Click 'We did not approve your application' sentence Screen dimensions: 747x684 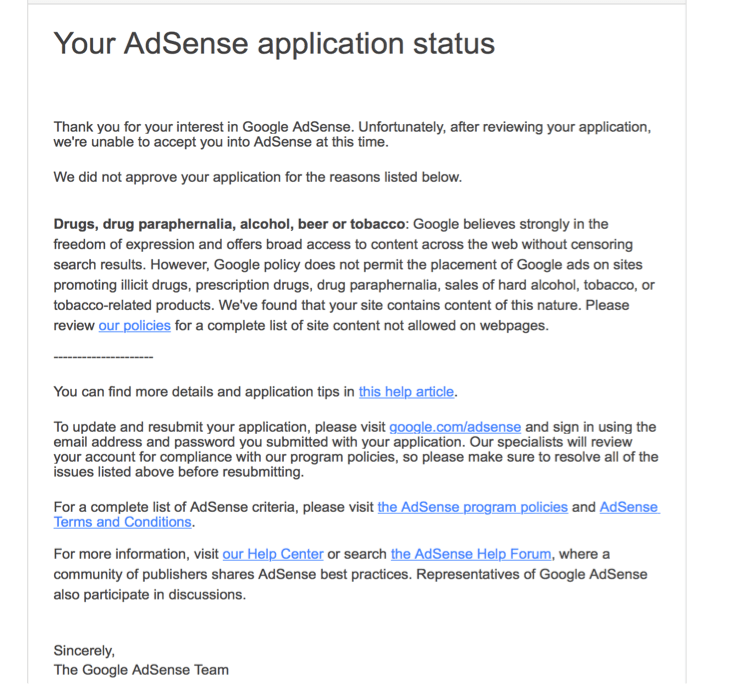pyautogui.click(x=258, y=177)
